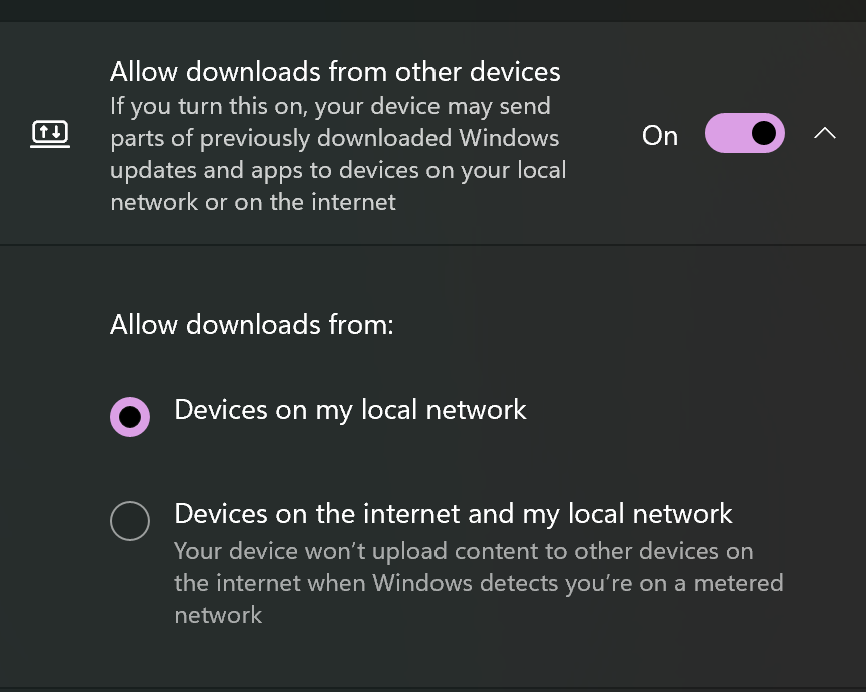Click the "Allow downloads from:" heading
Screen dimensions: 866x692
tap(251, 325)
